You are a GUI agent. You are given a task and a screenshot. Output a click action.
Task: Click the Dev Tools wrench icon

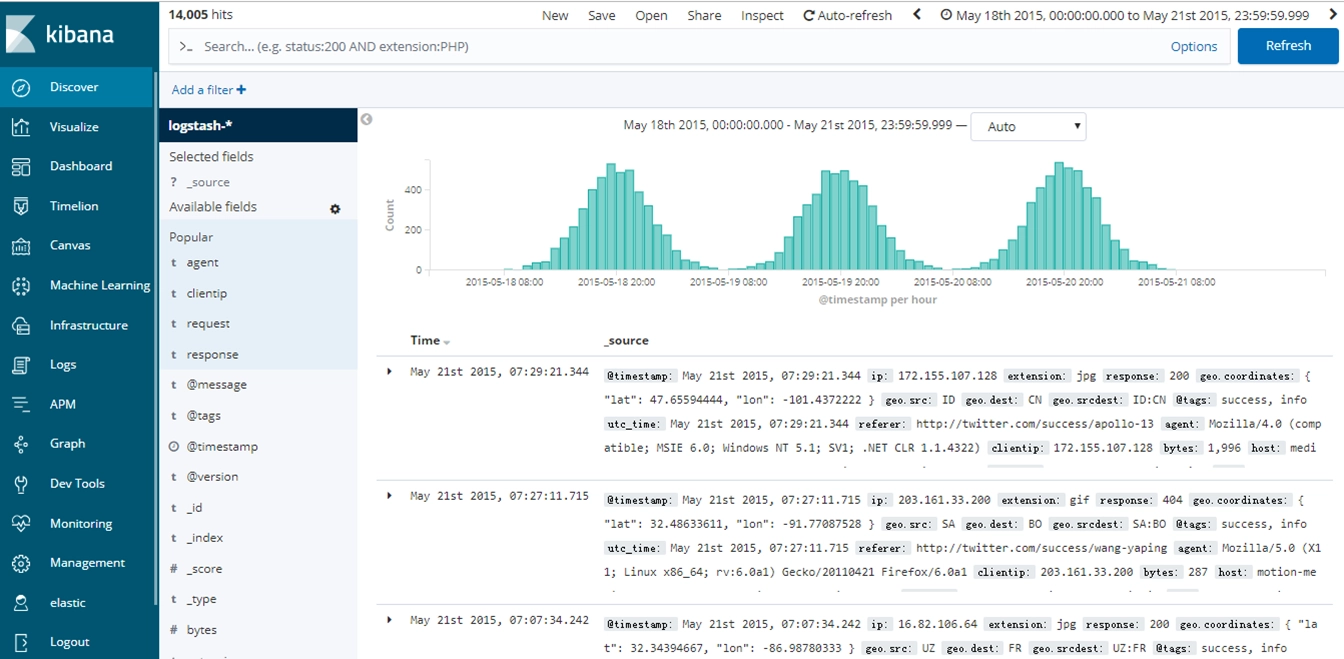pyautogui.click(x=21, y=483)
